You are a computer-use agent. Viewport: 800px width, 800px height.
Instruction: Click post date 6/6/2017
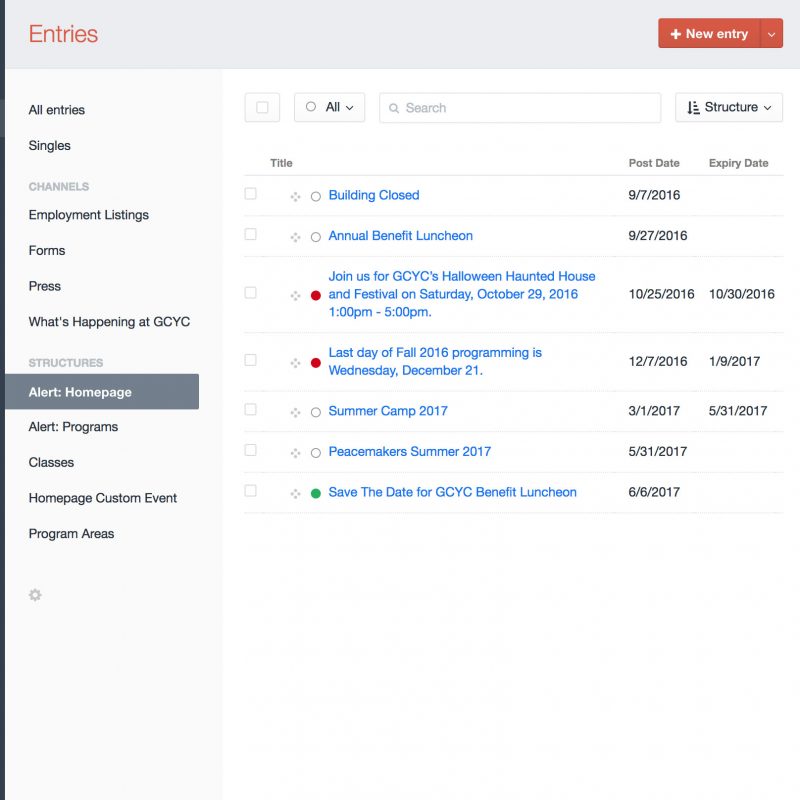(x=654, y=492)
